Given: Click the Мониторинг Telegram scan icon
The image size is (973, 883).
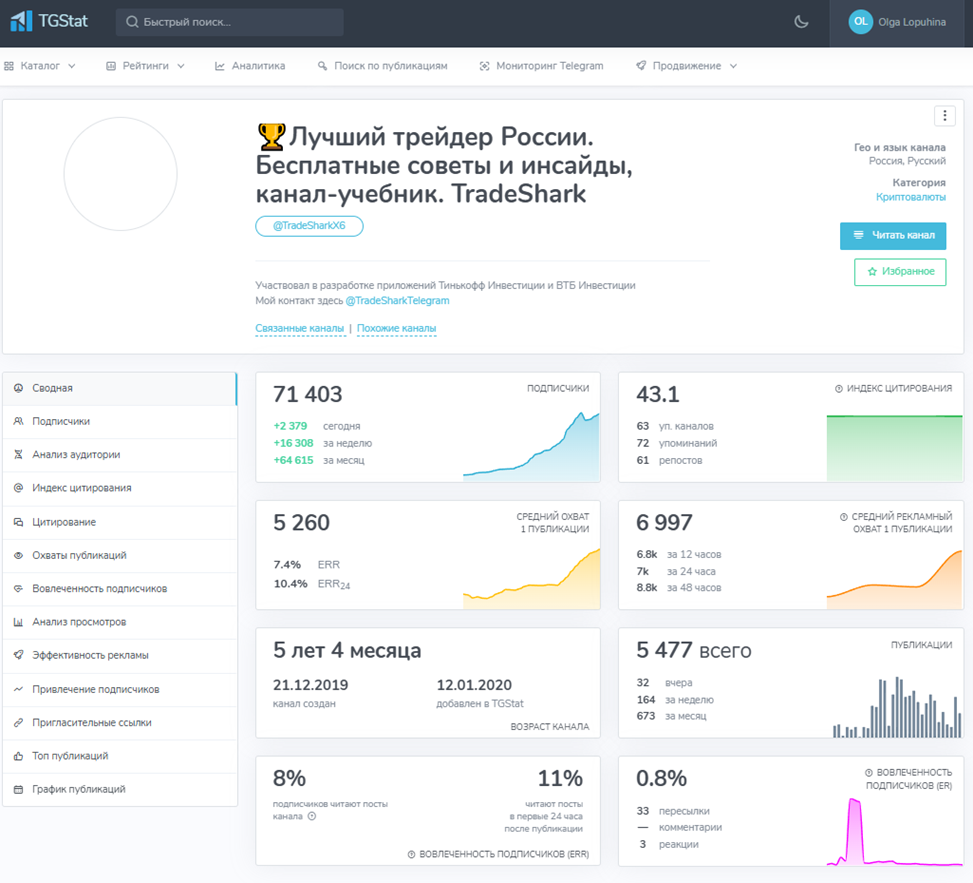Looking at the screenshot, I should click(x=485, y=66).
